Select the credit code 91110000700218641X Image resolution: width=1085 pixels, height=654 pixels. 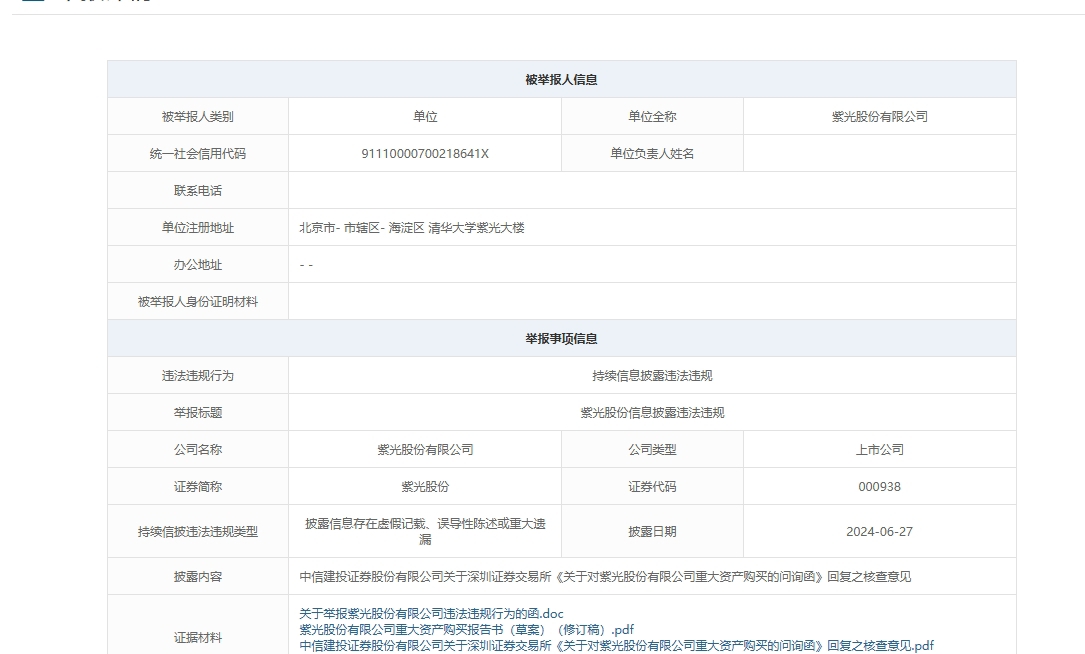pyautogui.click(x=425, y=154)
